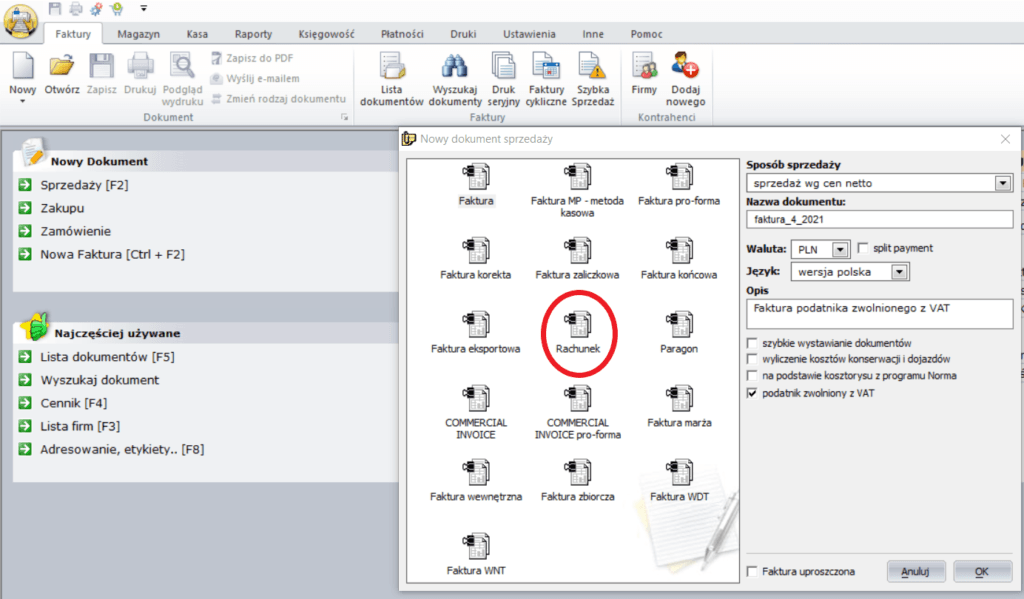Expand the Język language dropdown
This screenshot has height=599, width=1024.
point(900,271)
